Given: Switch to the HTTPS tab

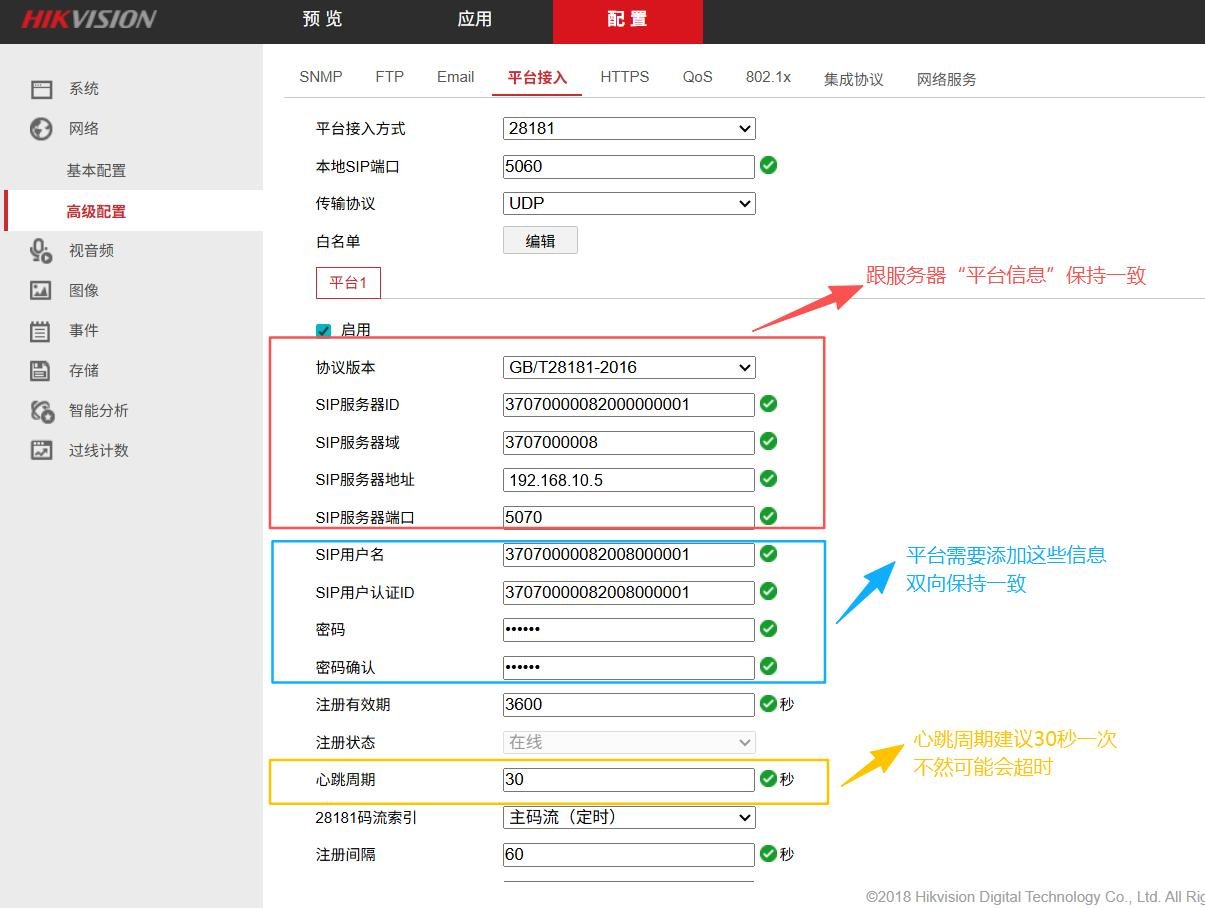Looking at the screenshot, I should (x=625, y=77).
